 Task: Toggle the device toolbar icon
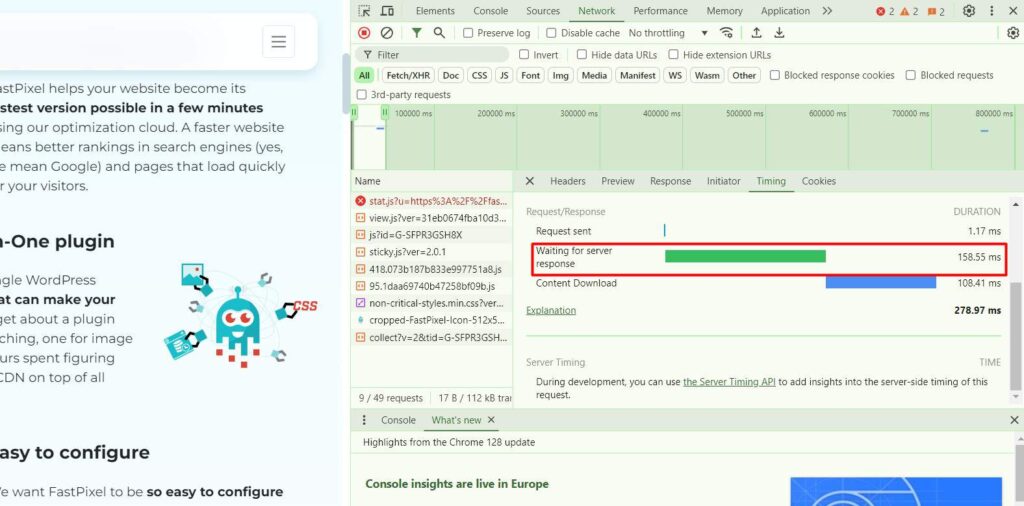point(387,11)
